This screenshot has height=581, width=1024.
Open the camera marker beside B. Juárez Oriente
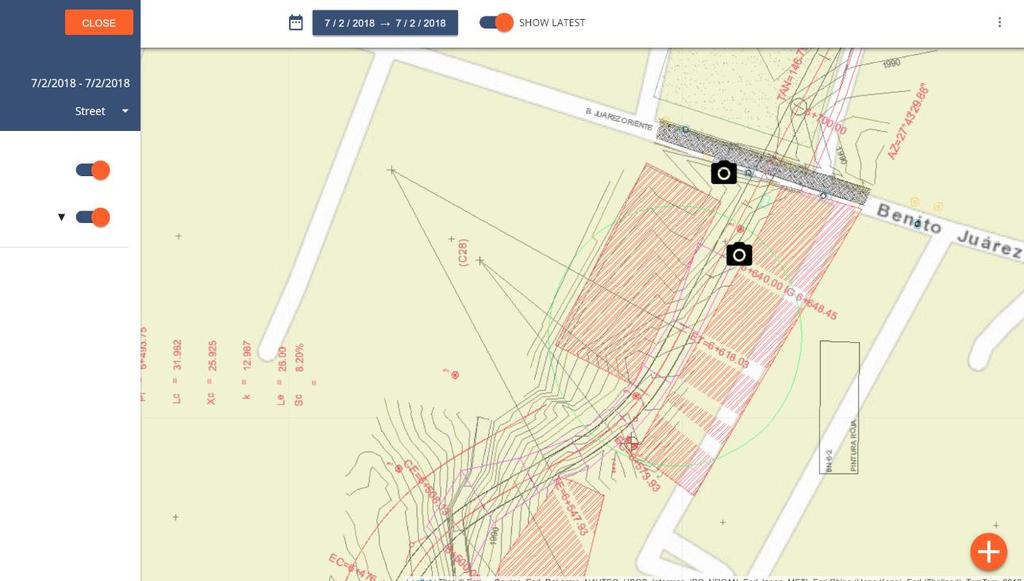724,173
